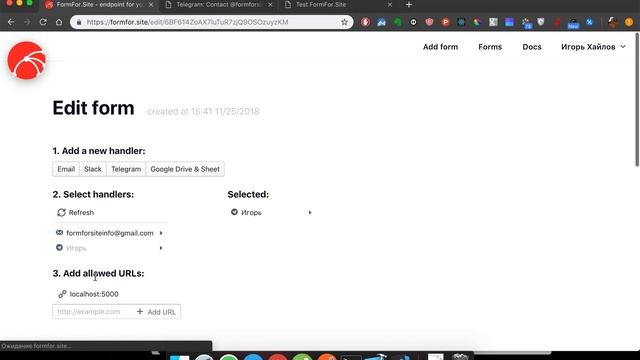Click the Refresh handlers icon
Viewport: 640px width, 360px height.
tap(61, 212)
